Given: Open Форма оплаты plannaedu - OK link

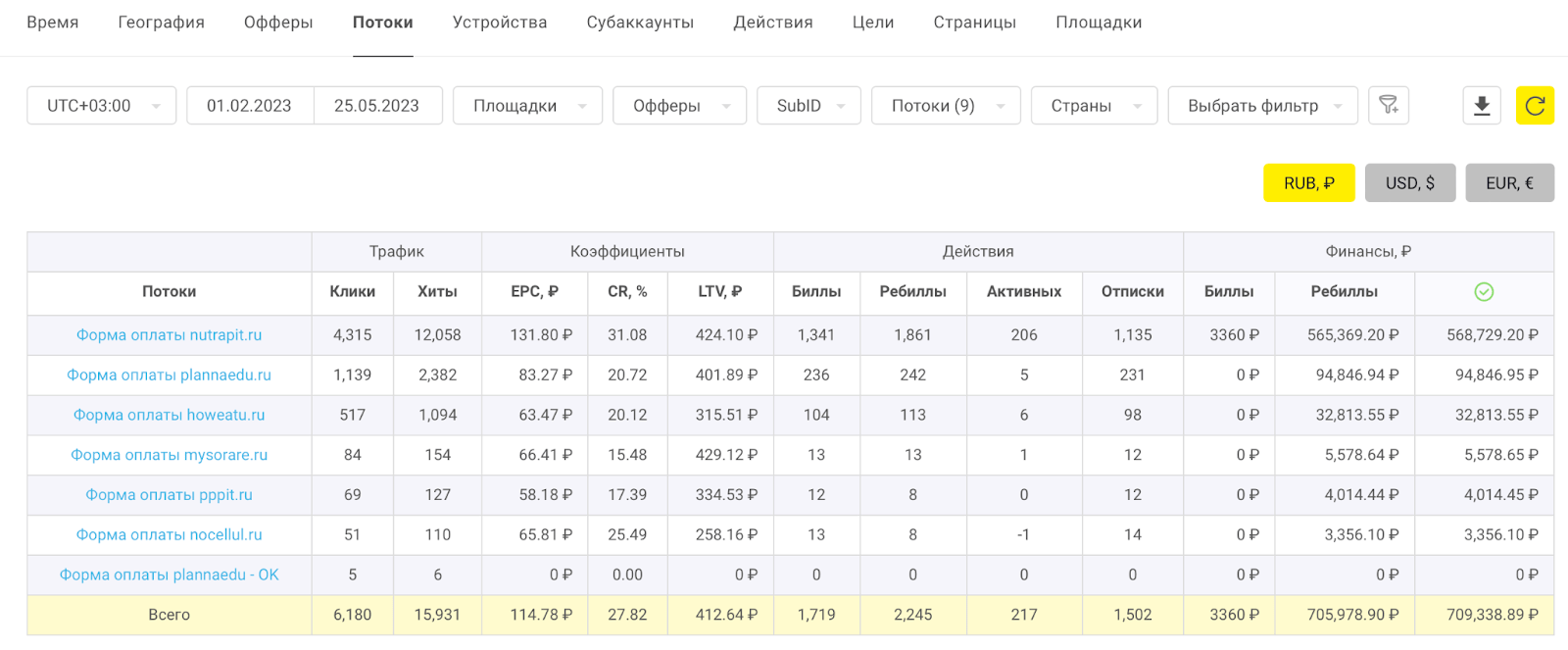Looking at the screenshot, I should pyautogui.click(x=170, y=575).
